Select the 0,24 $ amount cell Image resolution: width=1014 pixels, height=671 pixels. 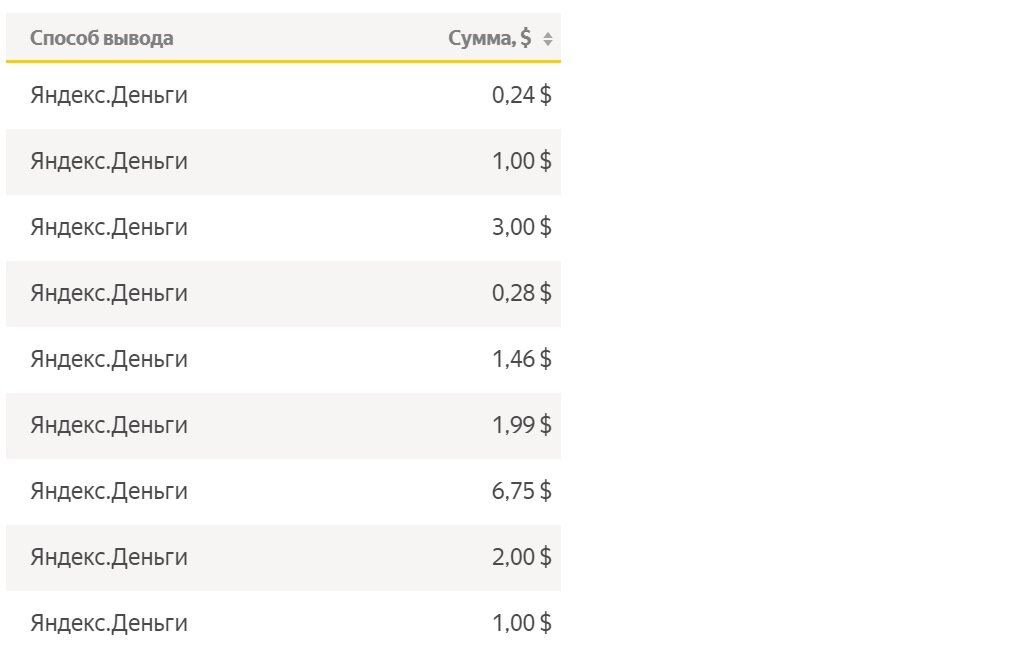pyautogui.click(x=521, y=95)
